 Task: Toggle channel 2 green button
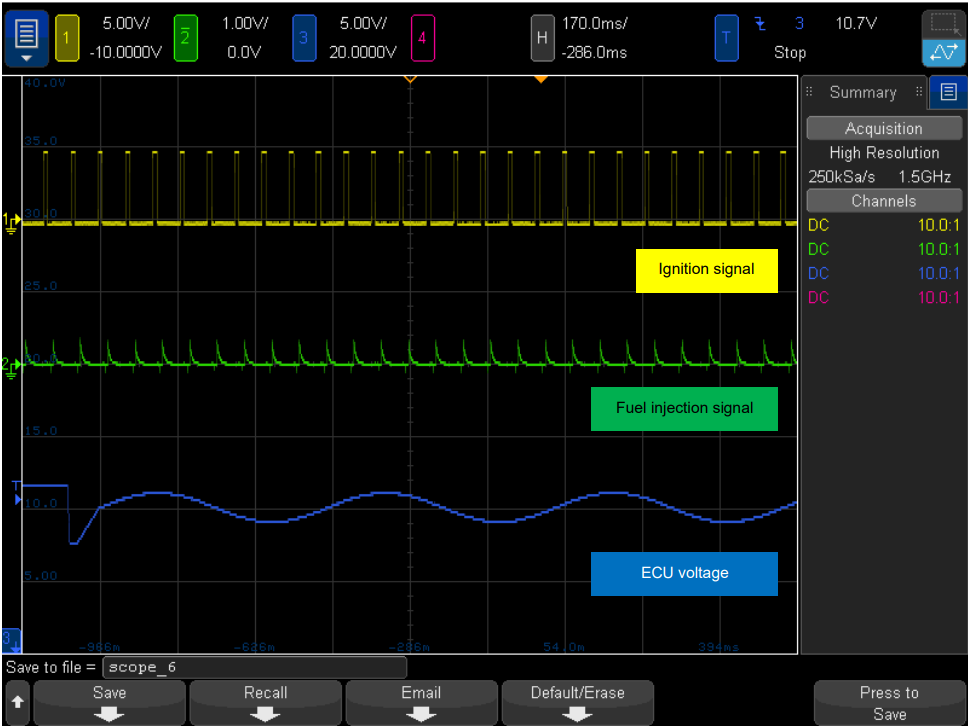click(185, 38)
